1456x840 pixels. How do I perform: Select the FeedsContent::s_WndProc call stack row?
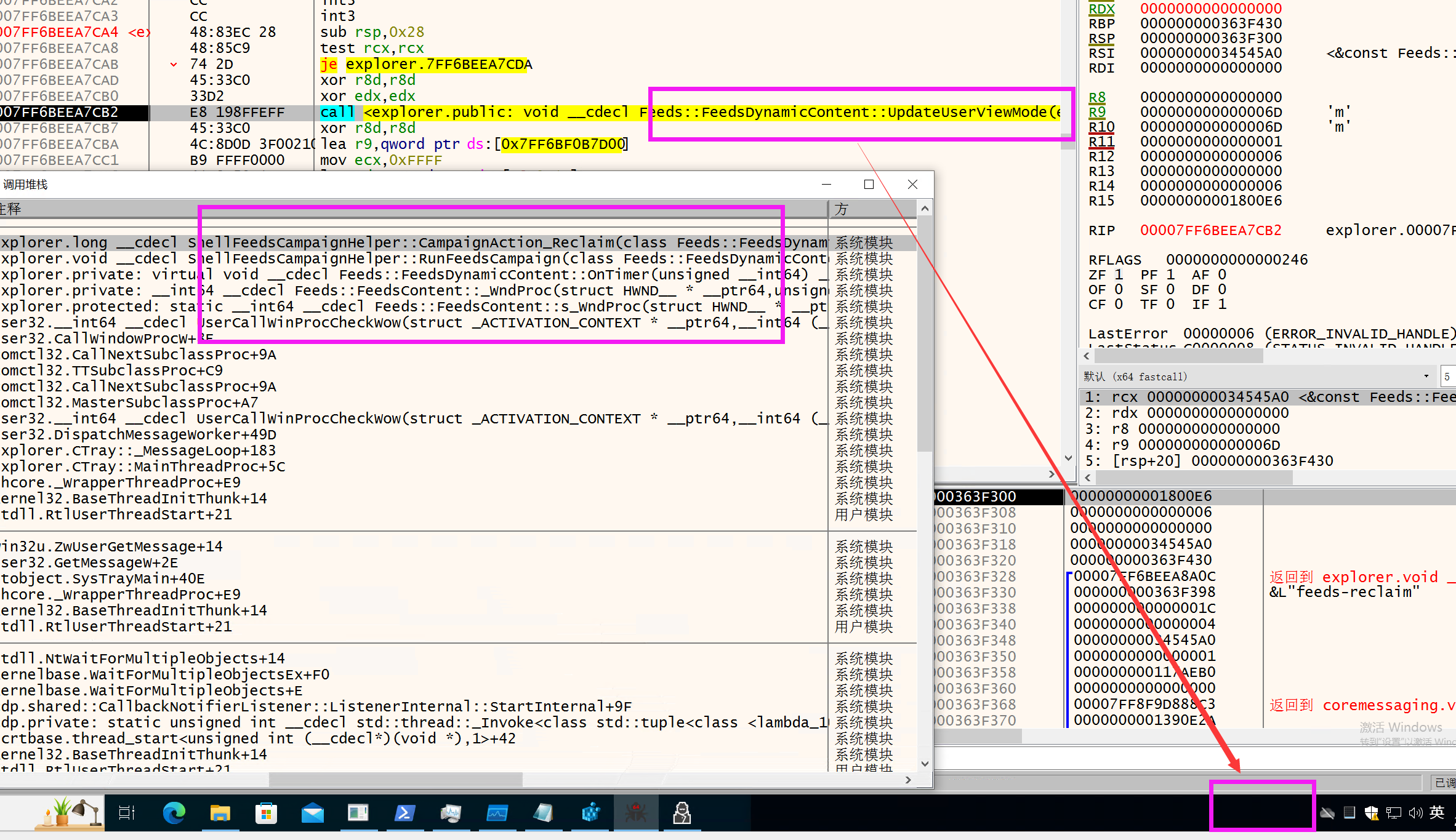(x=458, y=306)
